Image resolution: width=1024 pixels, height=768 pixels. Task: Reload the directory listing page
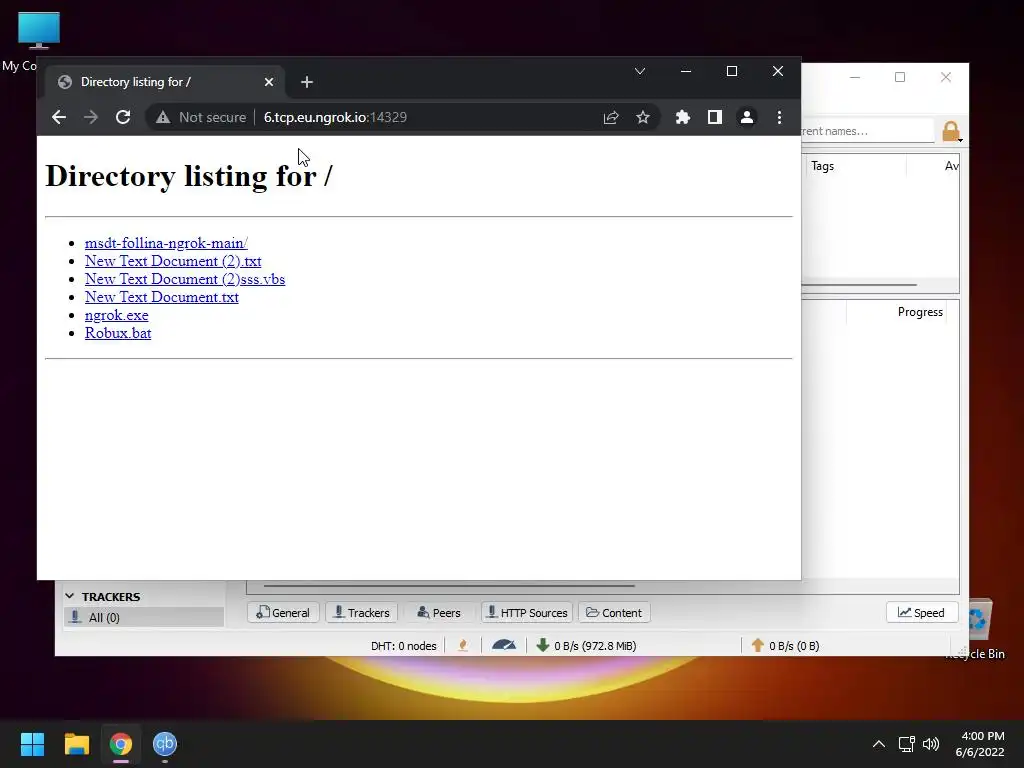click(x=123, y=117)
